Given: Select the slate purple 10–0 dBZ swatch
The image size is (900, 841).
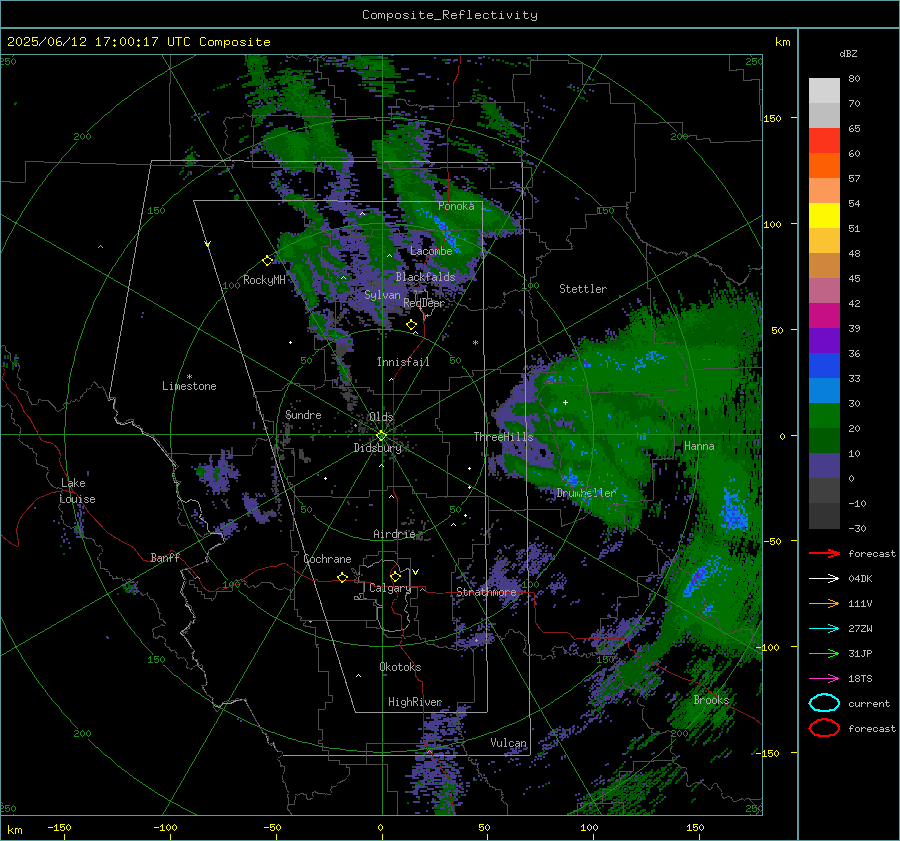Looking at the screenshot, I should point(824,466).
